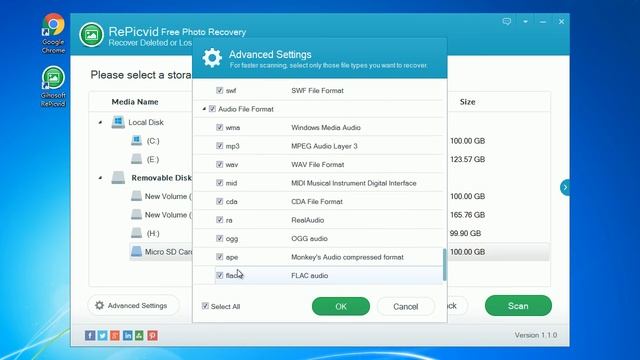
Task: Uncheck the mid checkbox
Action: pyautogui.click(x=220, y=183)
